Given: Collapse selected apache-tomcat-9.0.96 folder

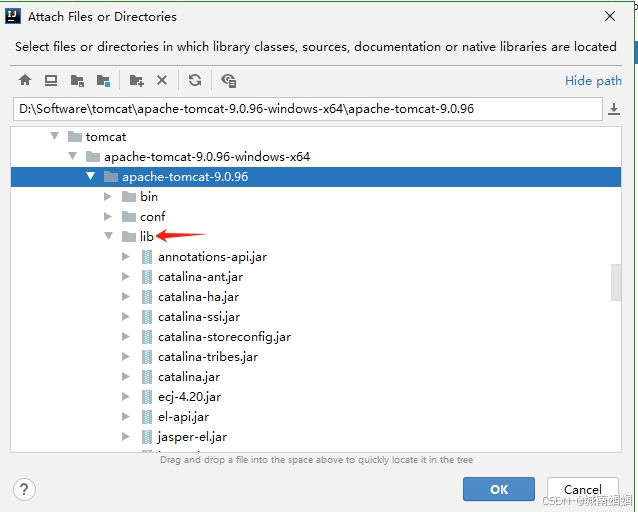Looking at the screenshot, I should point(91,176).
